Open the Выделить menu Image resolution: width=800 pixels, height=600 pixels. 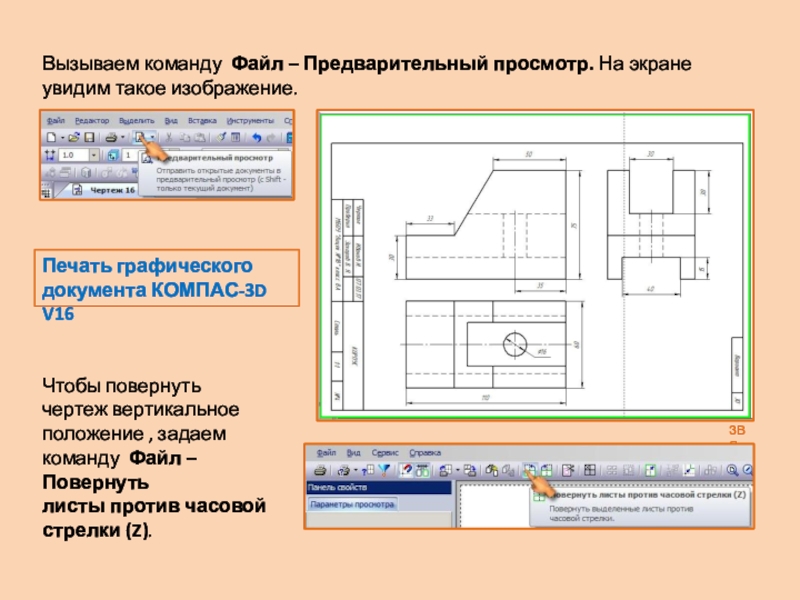[x=137, y=120]
